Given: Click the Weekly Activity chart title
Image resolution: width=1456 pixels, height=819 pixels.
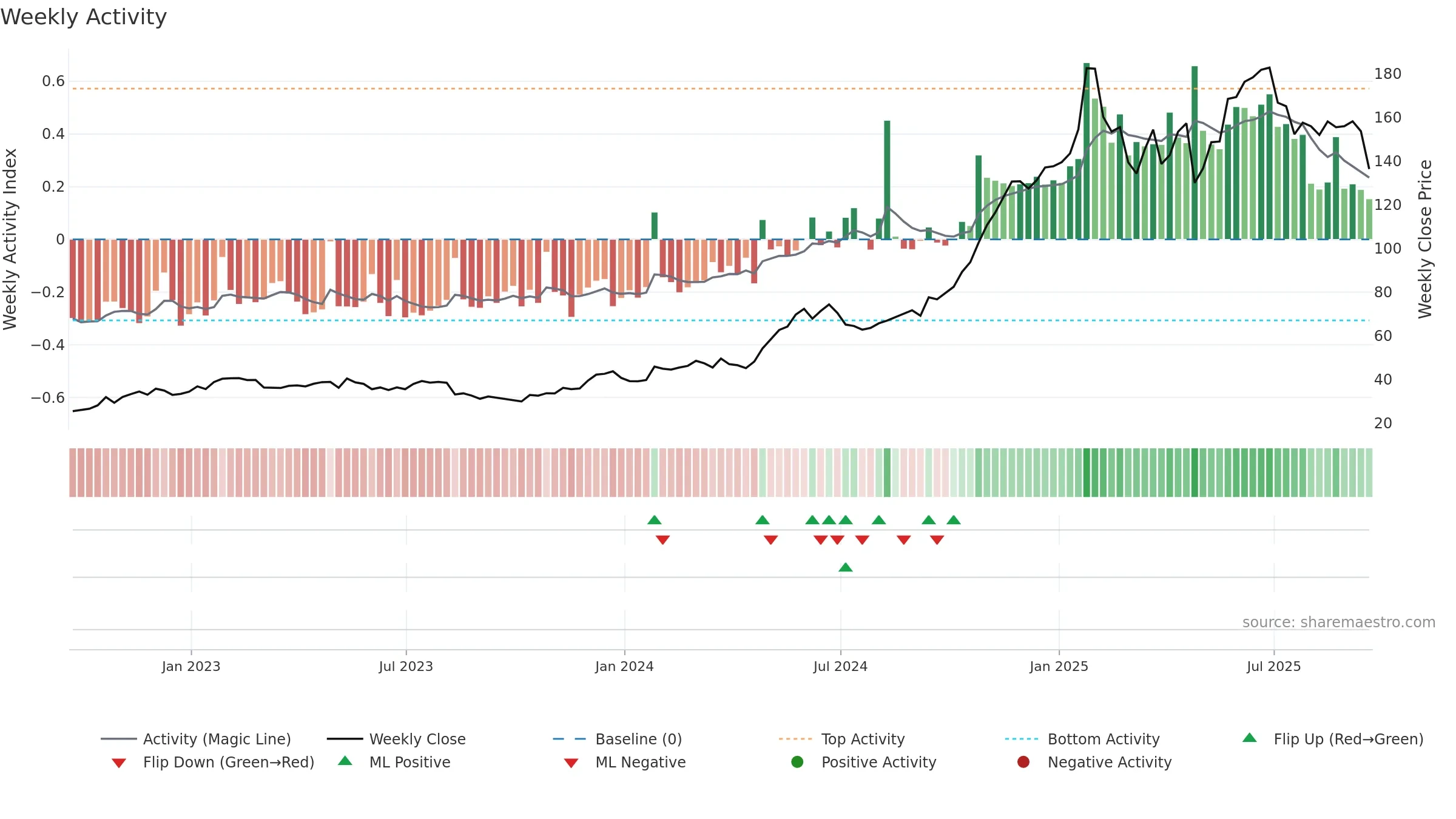Looking at the screenshot, I should click(84, 17).
